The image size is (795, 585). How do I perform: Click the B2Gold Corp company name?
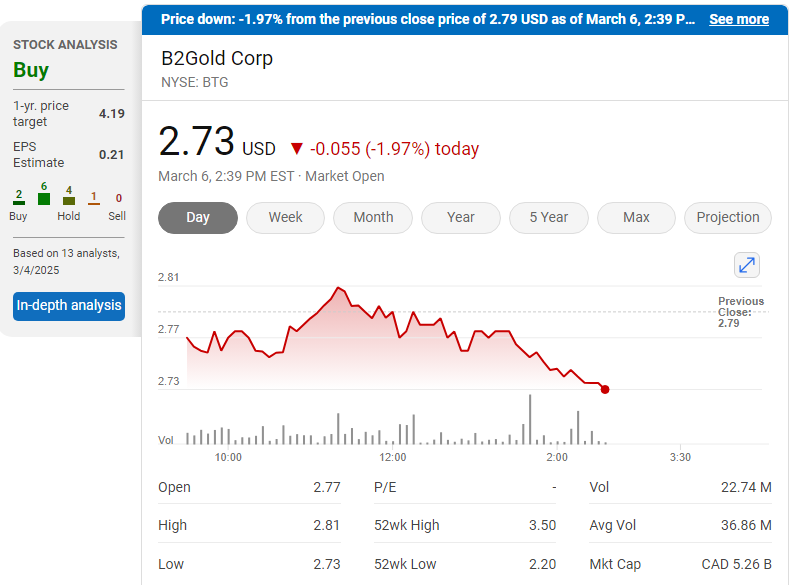pyautogui.click(x=217, y=58)
